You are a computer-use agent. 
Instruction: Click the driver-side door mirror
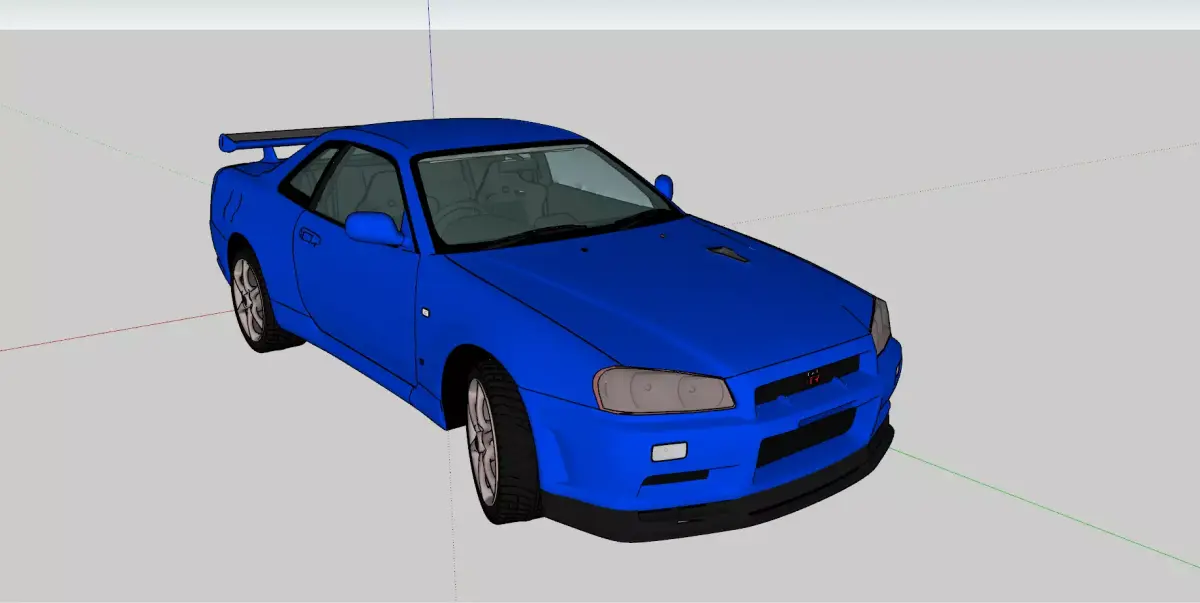(x=373, y=228)
